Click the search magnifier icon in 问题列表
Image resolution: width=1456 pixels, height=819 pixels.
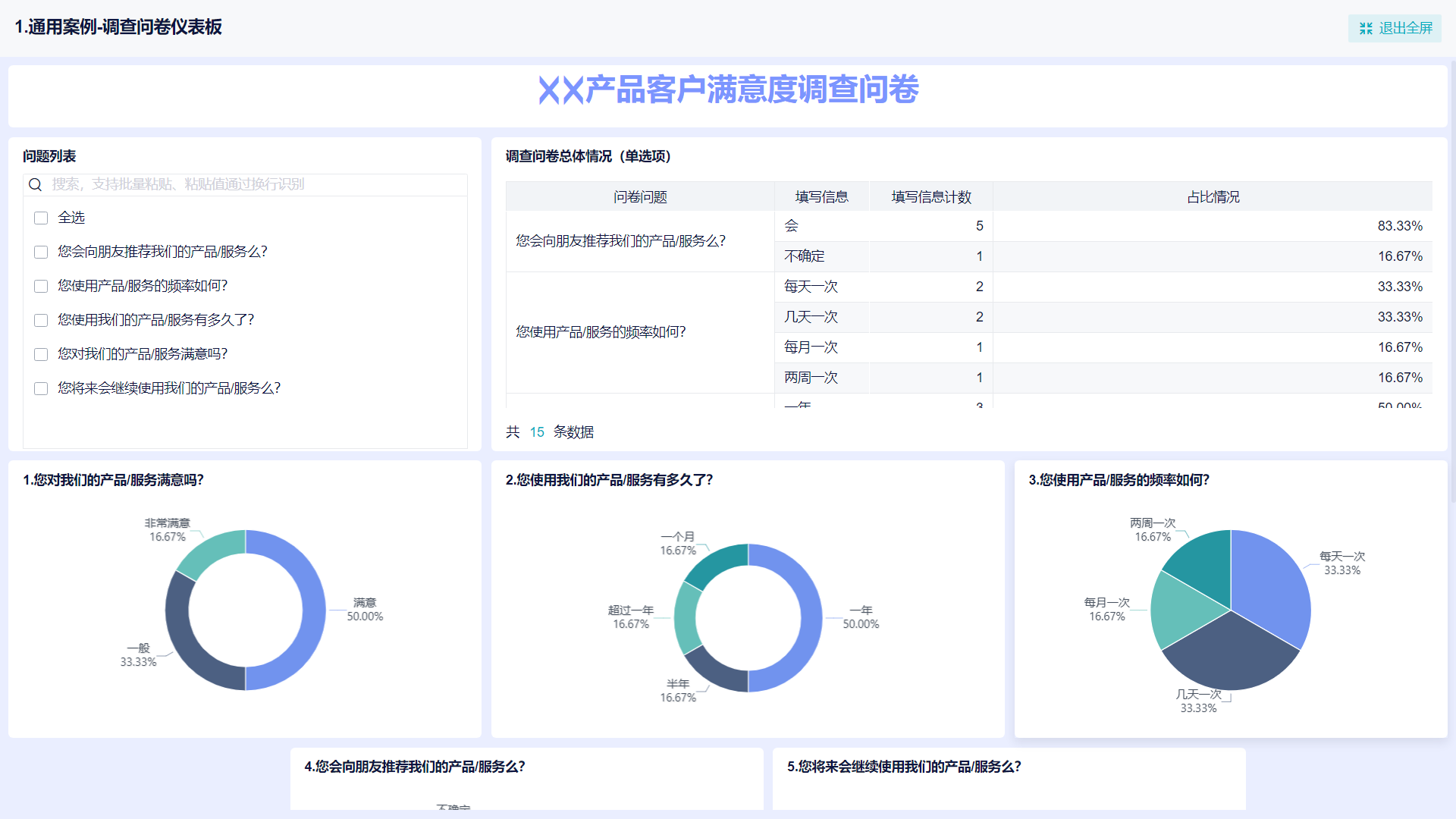[x=35, y=184]
